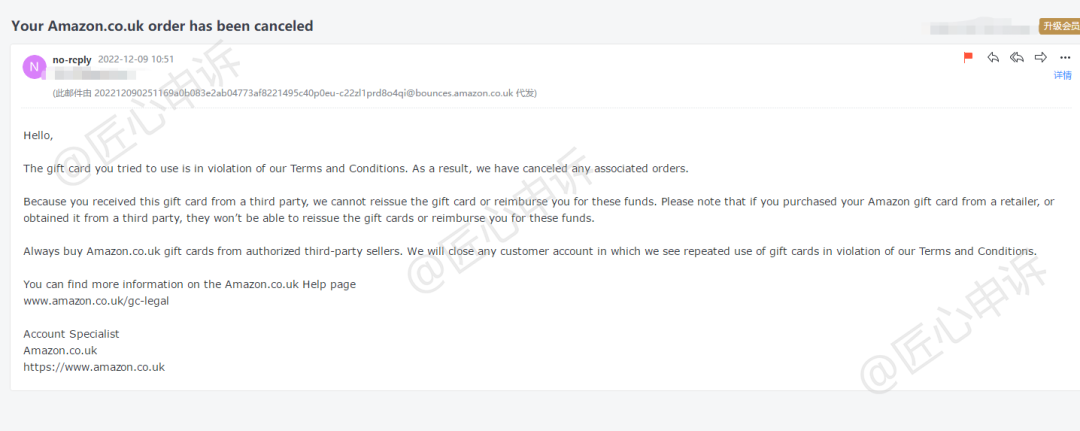Viewport: 1080px width, 431px height.
Task: Click the email subject 'Your Amazon.co.uk order has been canceled'
Action: click(x=163, y=26)
